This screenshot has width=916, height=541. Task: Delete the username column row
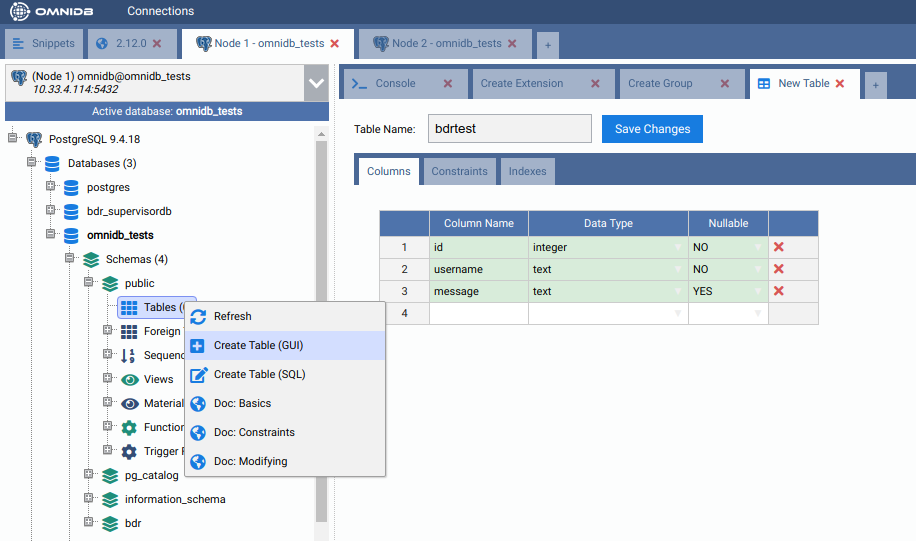778,269
